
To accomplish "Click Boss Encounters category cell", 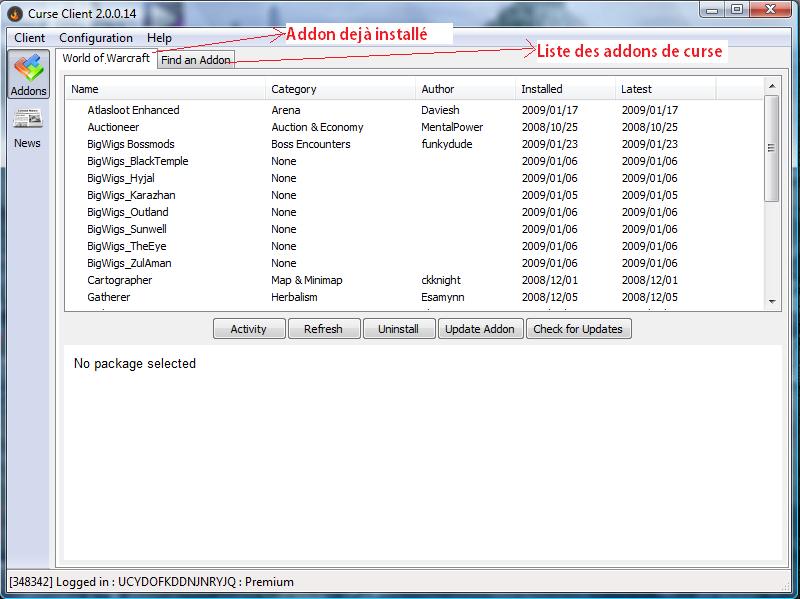I will [311, 144].
